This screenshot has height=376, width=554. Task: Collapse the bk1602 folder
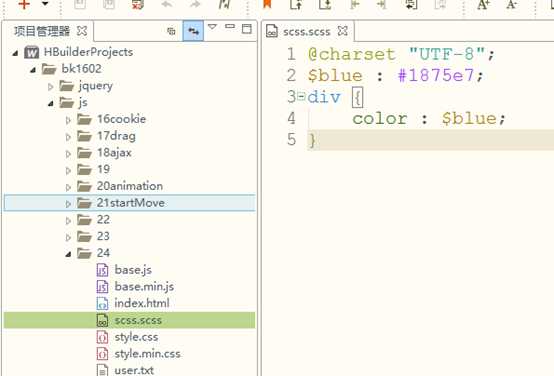tap(33, 70)
